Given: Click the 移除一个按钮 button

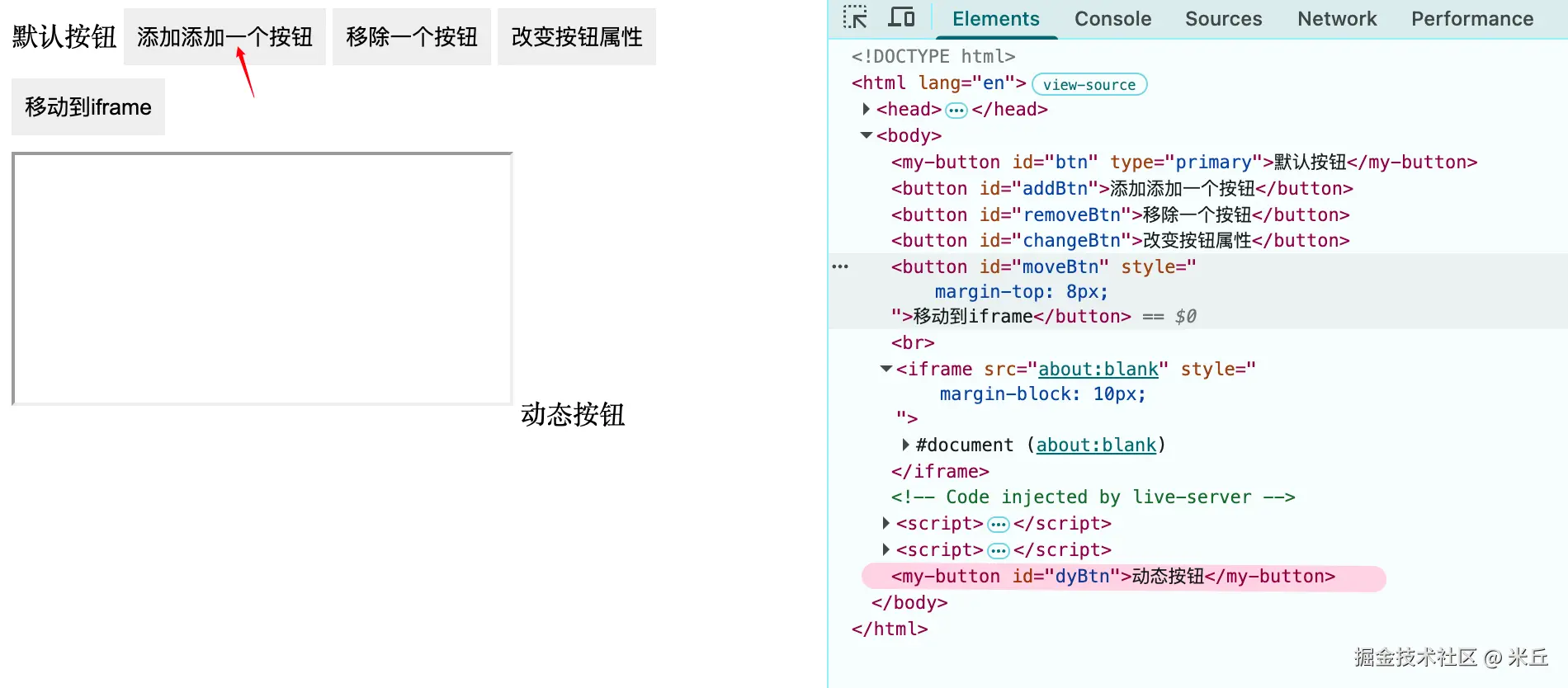Looking at the screenshot, I should (412, 37).
